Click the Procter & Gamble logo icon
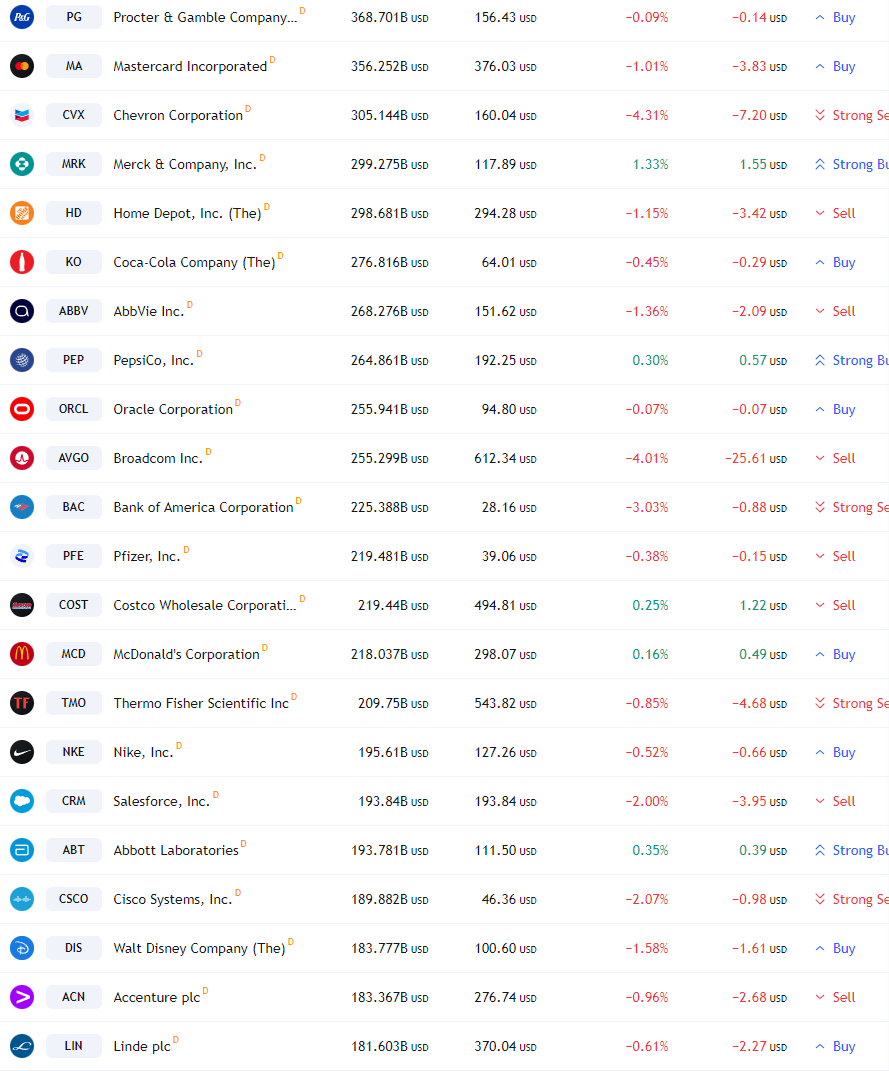Screen dimensions: 889x1071 [x=22, y=17]
